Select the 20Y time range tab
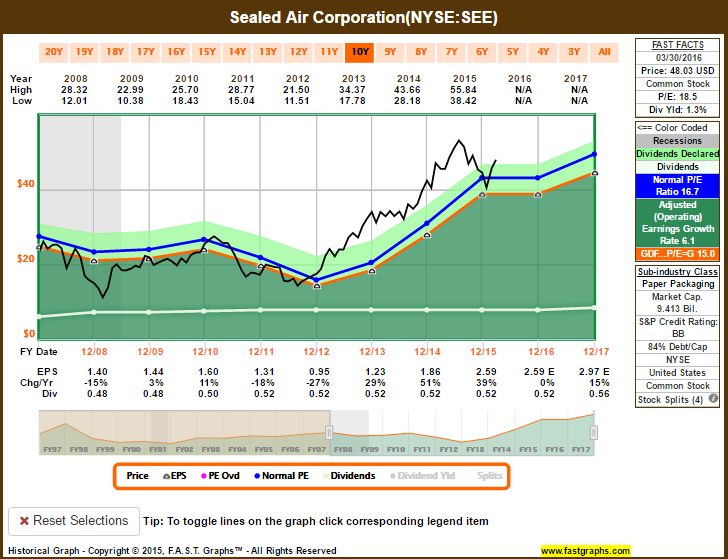 point(53,52)
